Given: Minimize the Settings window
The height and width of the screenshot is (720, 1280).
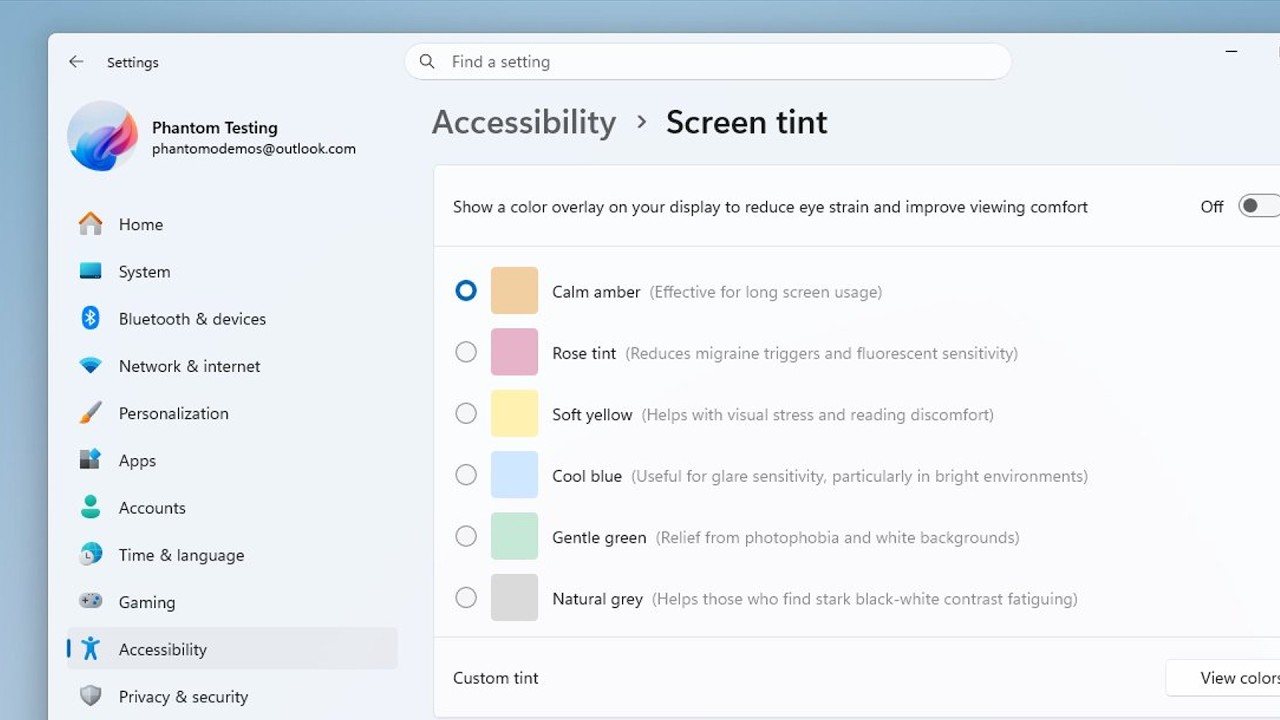Looking at the screenshot, I should [x=1231, y=51].
